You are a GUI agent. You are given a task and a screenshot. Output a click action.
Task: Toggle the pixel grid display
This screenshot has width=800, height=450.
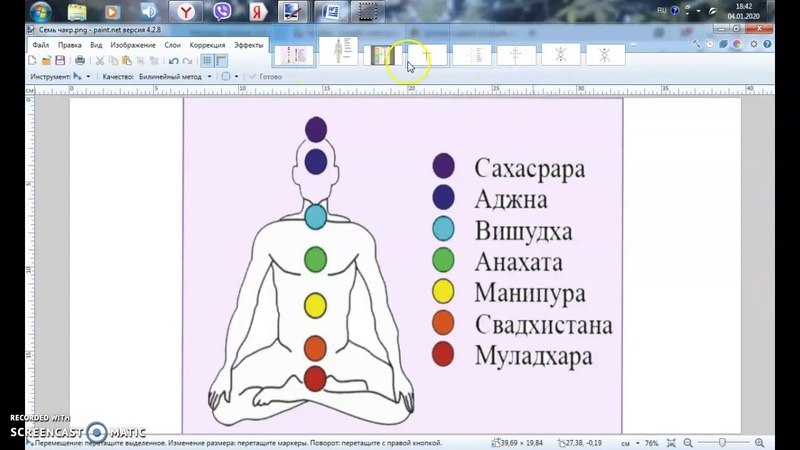[207, 61]
